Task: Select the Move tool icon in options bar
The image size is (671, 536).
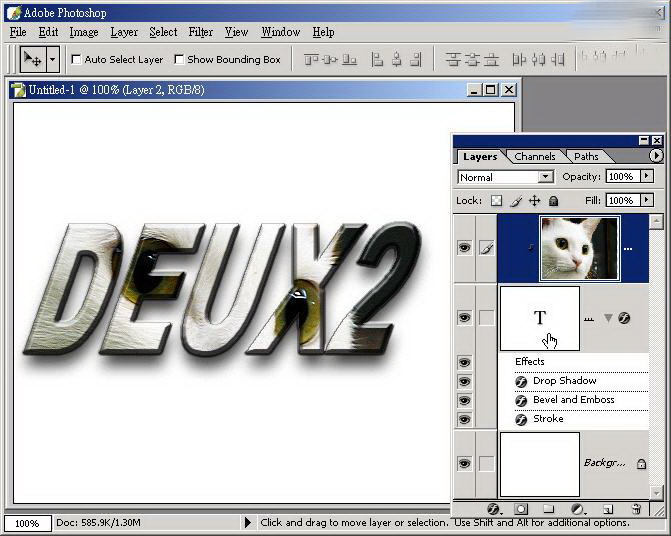Action: tap(32, 59)
